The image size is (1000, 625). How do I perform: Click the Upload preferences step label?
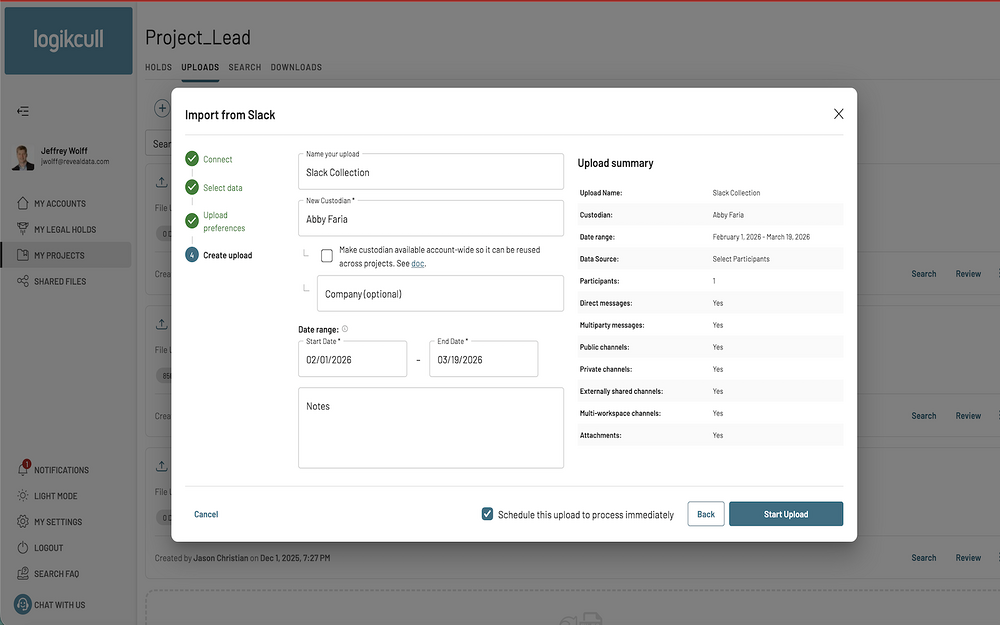coord(224,221)
